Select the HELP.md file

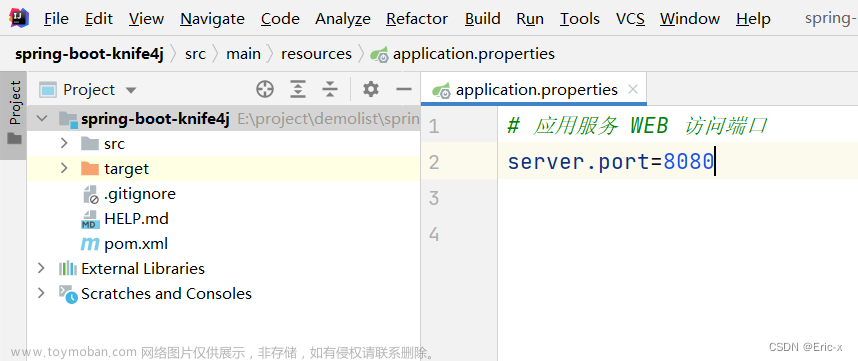tap(224, 219)
